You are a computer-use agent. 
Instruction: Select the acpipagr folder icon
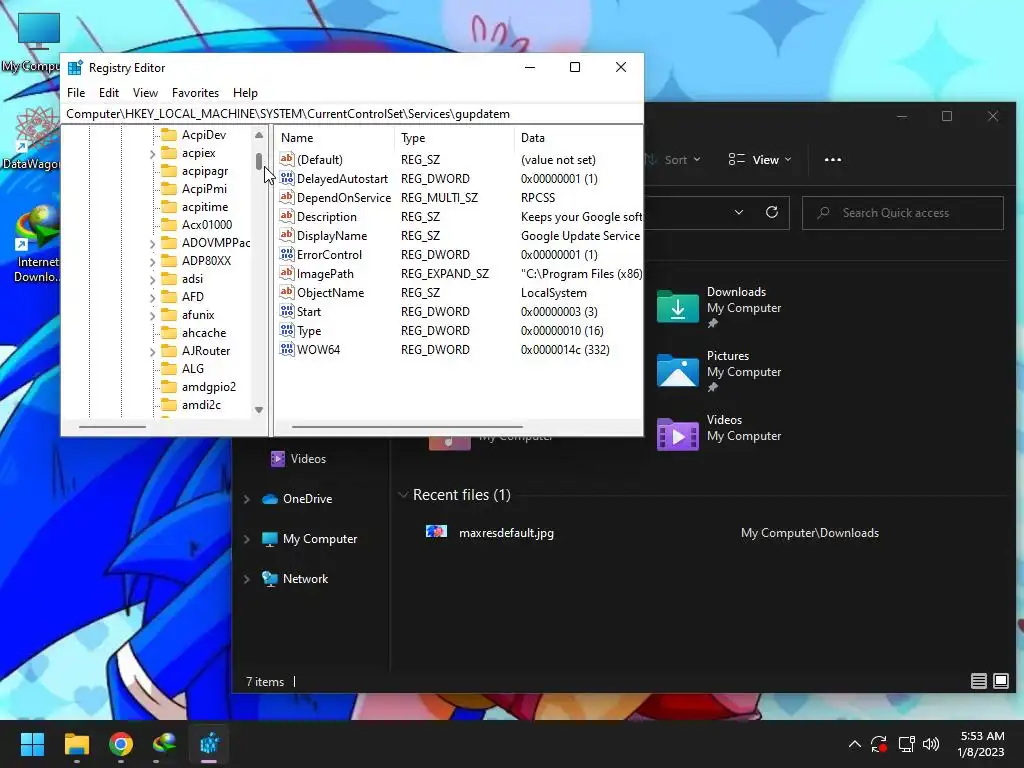[169, 170]
